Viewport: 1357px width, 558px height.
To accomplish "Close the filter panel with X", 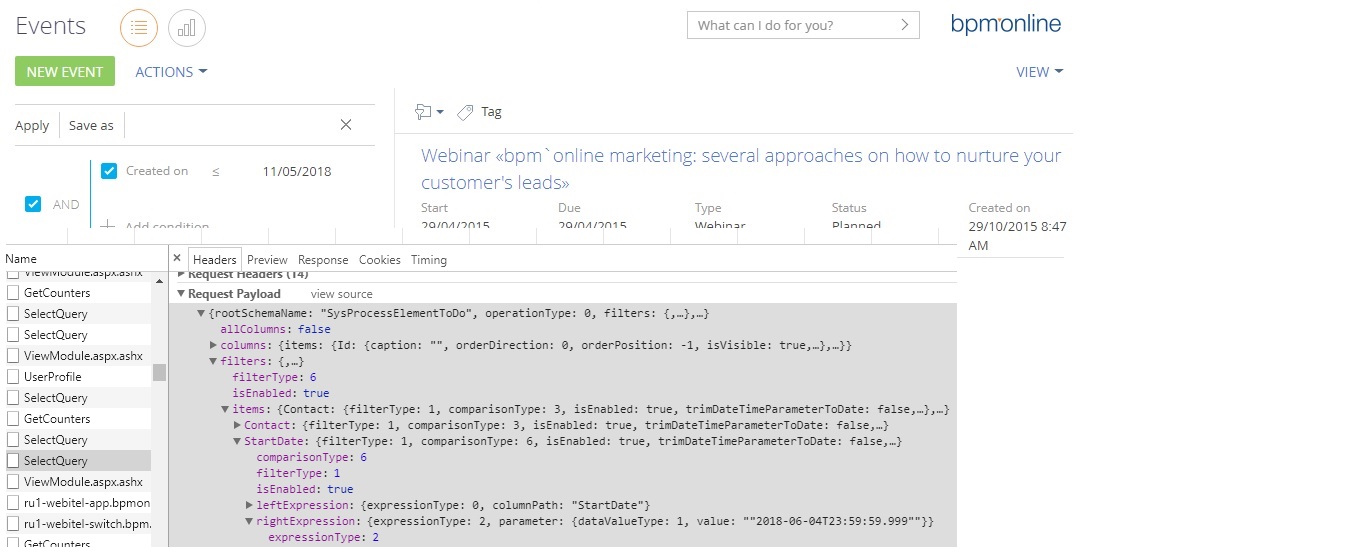I will click(346, 125).
